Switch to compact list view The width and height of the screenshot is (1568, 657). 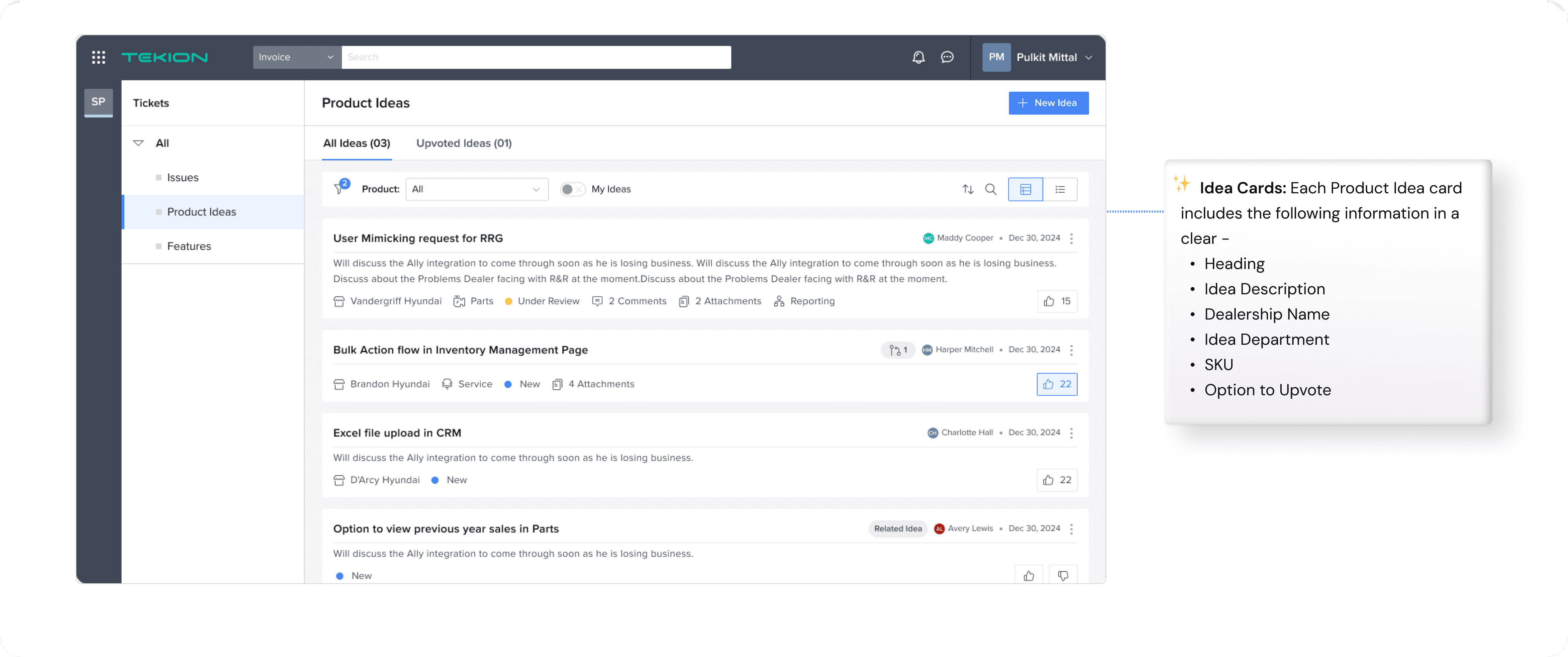(1060, 189)
